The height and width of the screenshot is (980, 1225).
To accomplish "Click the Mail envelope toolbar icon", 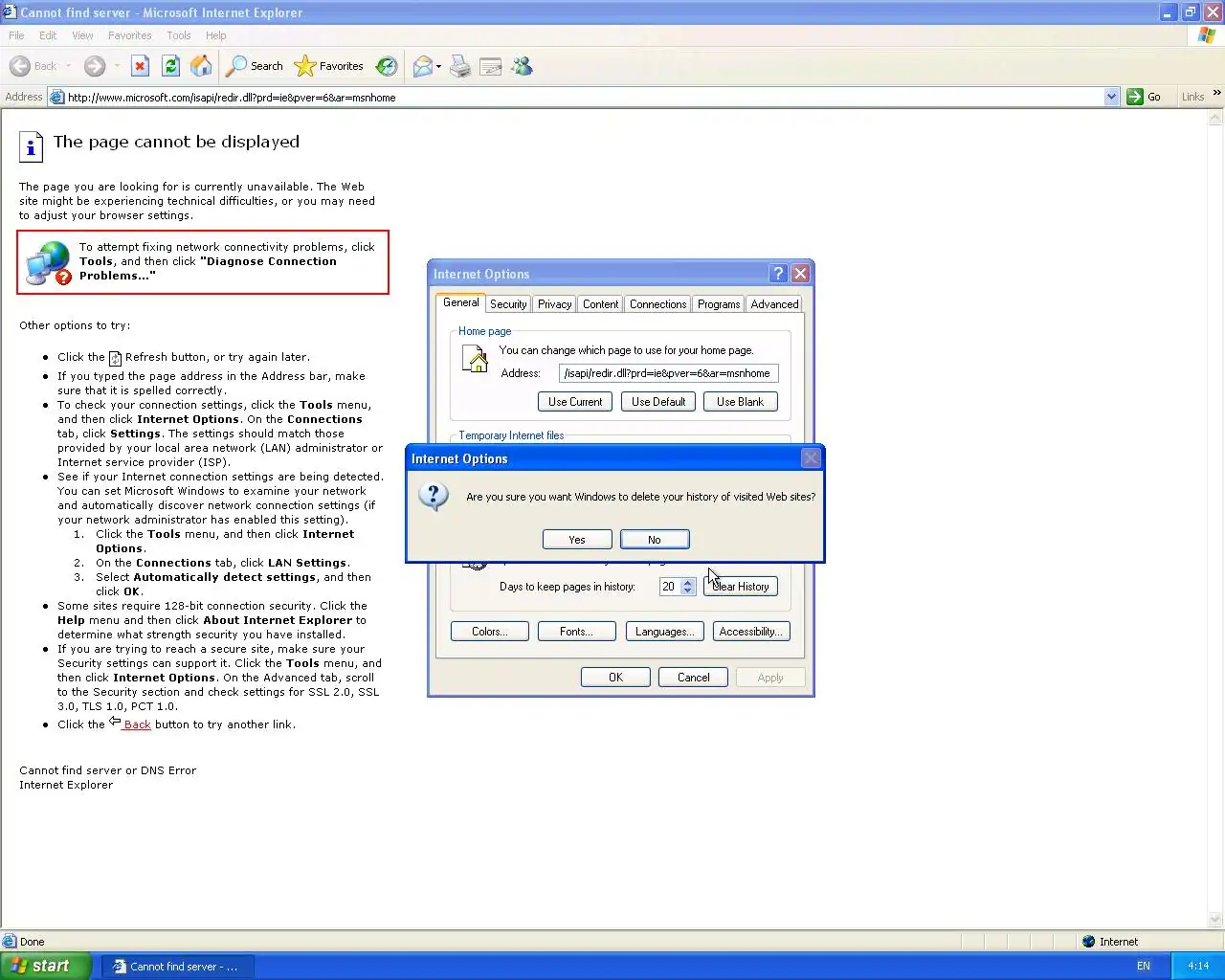I will (x=422, y=66).
